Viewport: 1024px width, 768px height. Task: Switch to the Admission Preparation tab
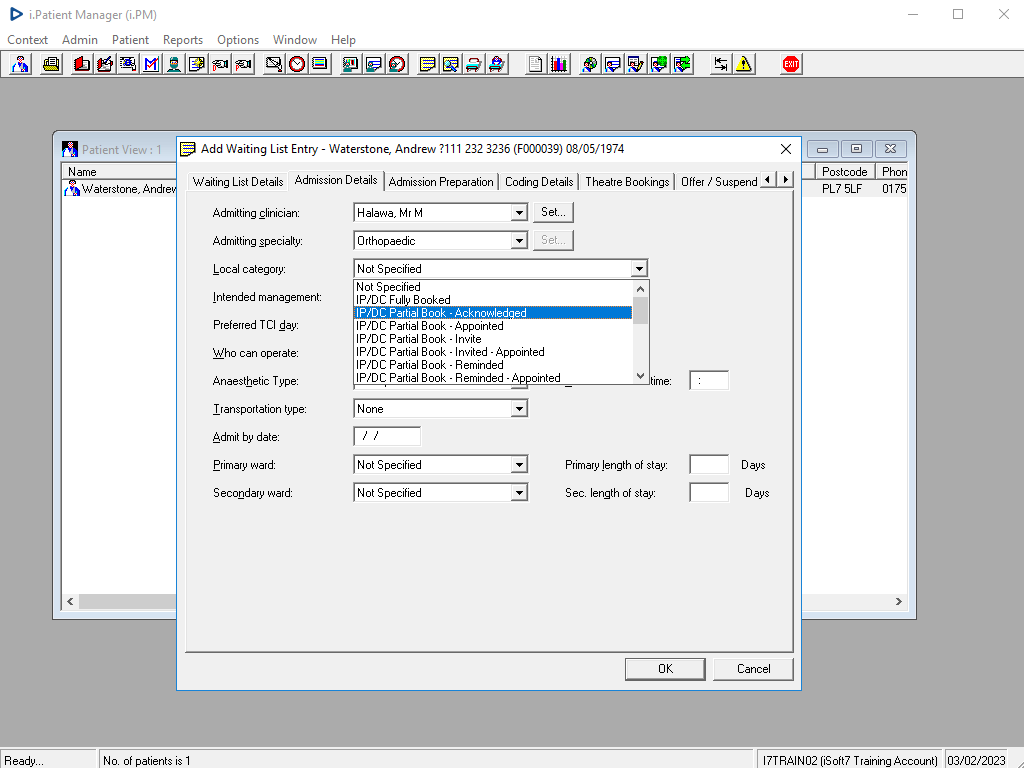point(441,182)
